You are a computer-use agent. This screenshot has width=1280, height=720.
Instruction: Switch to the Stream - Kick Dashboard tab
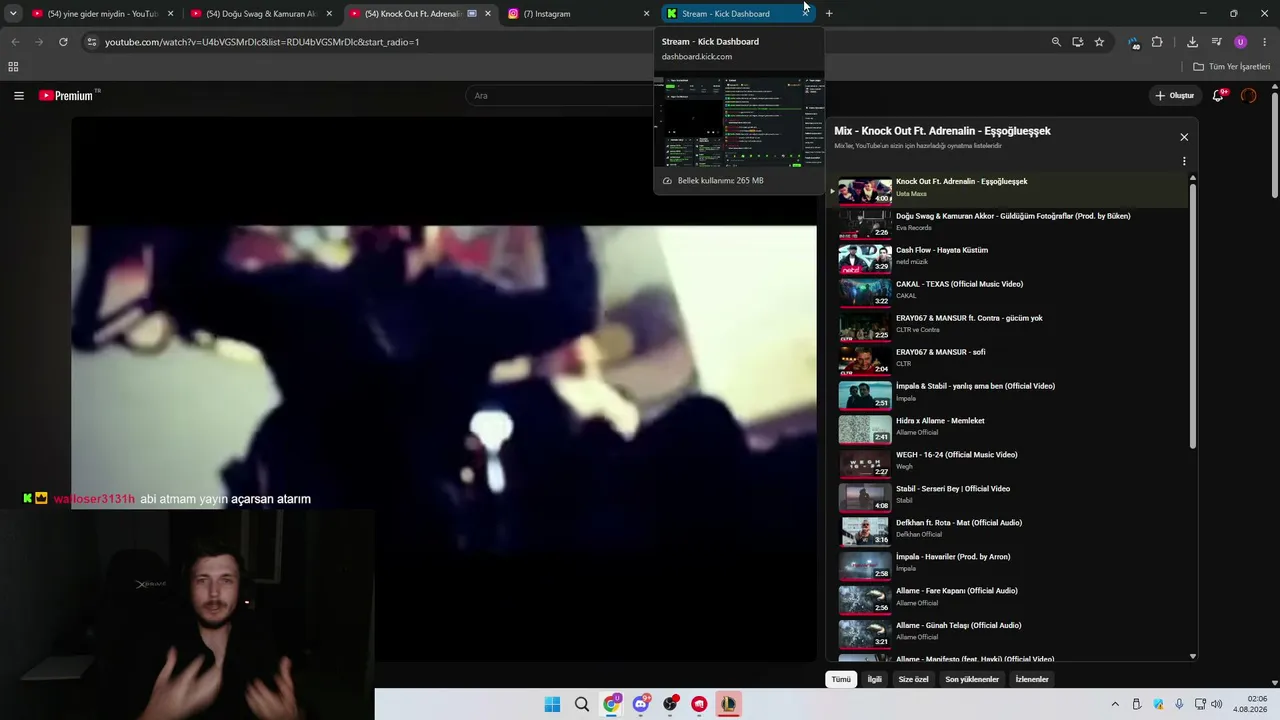click(x=739, y=14)
